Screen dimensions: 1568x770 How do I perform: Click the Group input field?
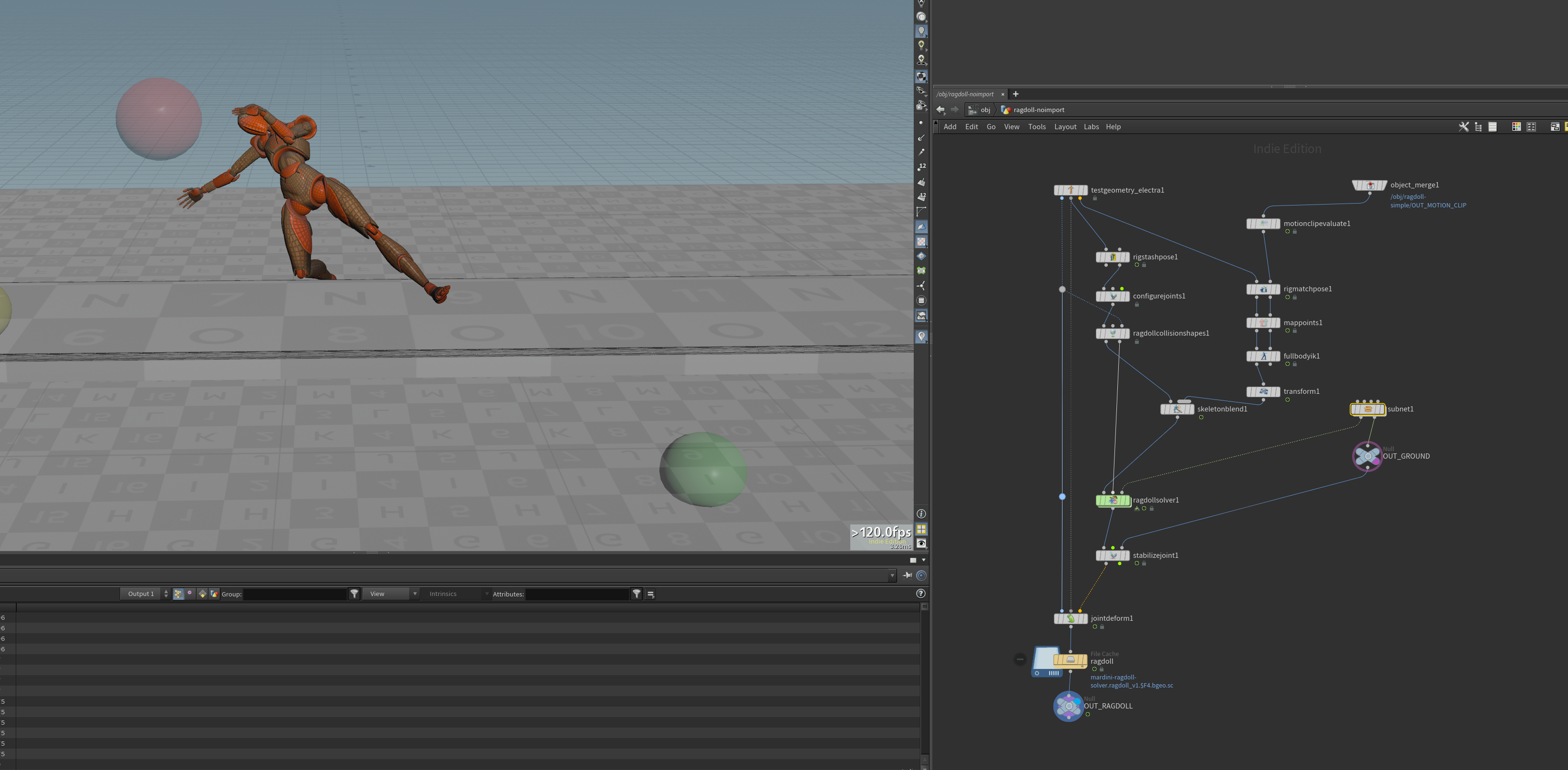pos(295,594)
